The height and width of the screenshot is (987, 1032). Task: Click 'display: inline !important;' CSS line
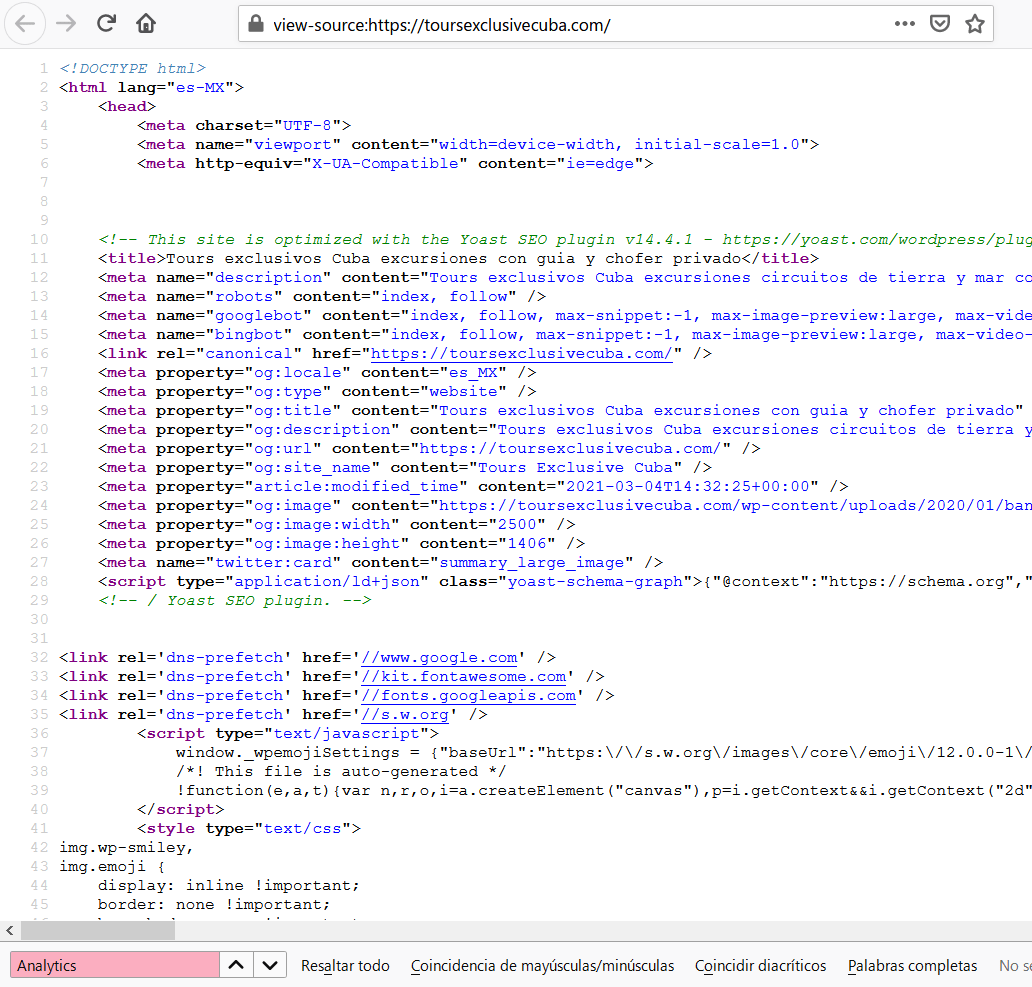pyautogui.click(x=228, y=886)
